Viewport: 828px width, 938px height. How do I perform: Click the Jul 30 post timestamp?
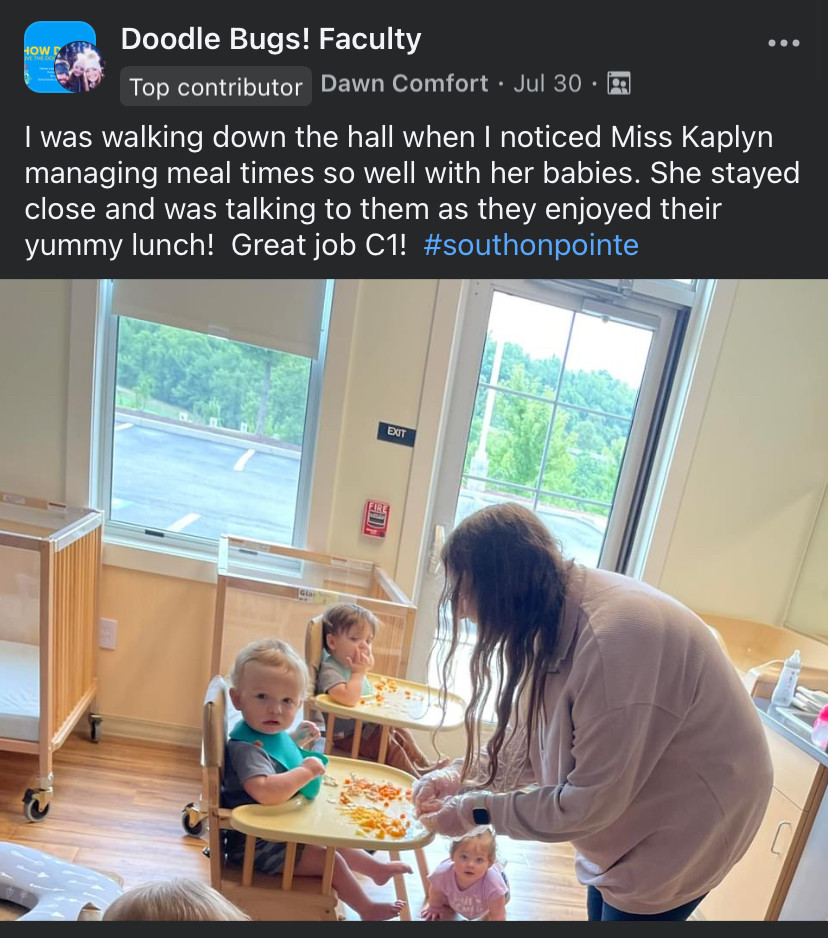tap(547, 83)
